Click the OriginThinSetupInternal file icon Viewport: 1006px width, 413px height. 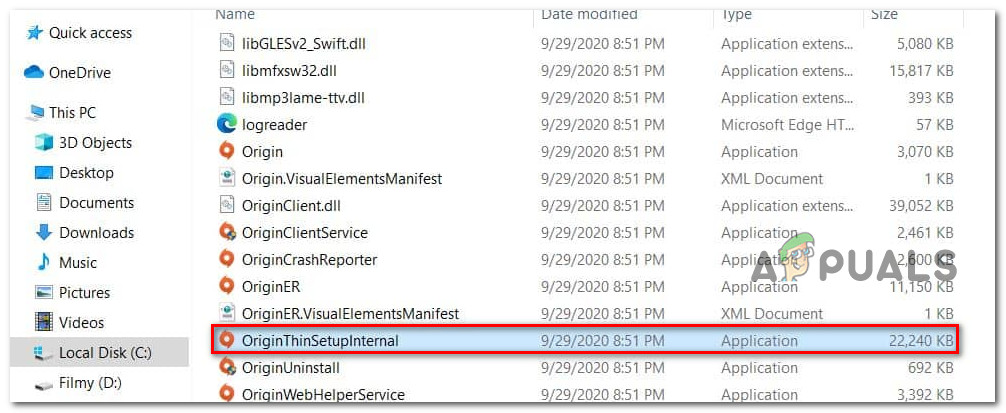click(x=226, y=341)
